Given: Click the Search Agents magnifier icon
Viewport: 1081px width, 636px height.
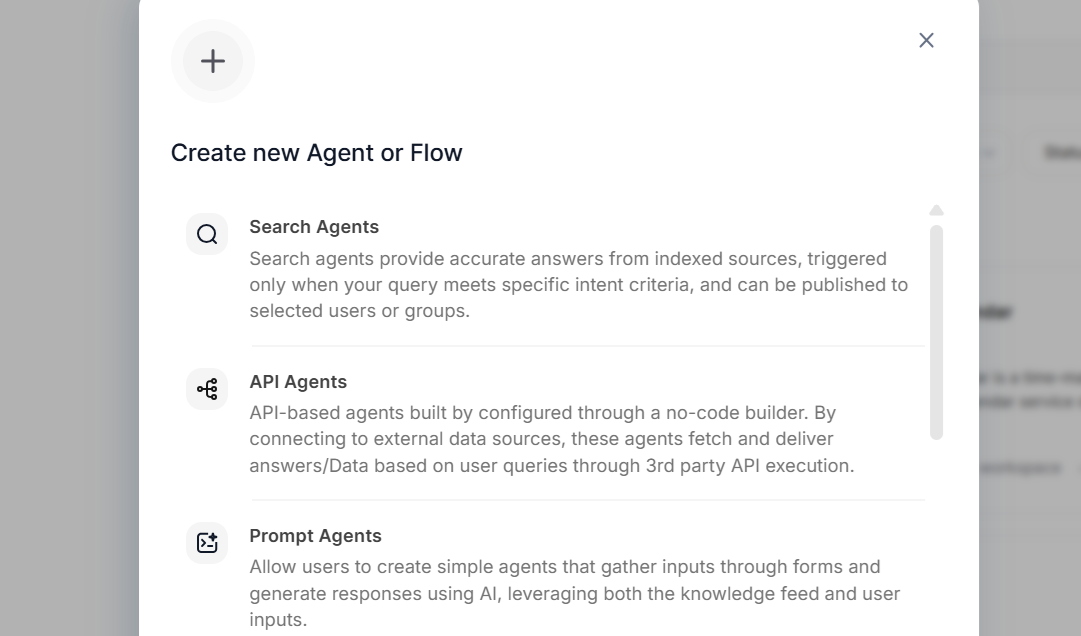Looking at the screenshot, I should 207,234.
